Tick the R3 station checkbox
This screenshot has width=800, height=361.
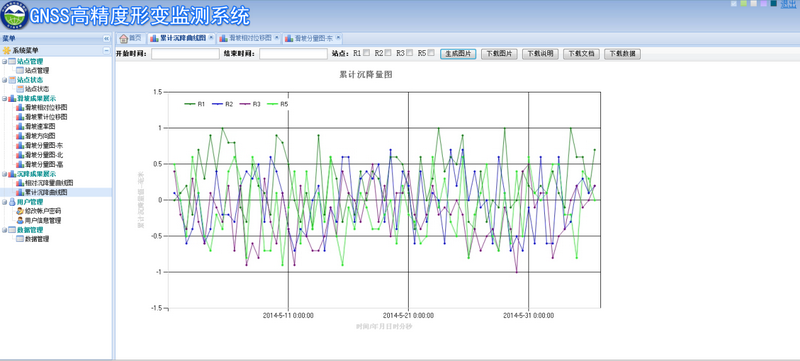[409, 53]
